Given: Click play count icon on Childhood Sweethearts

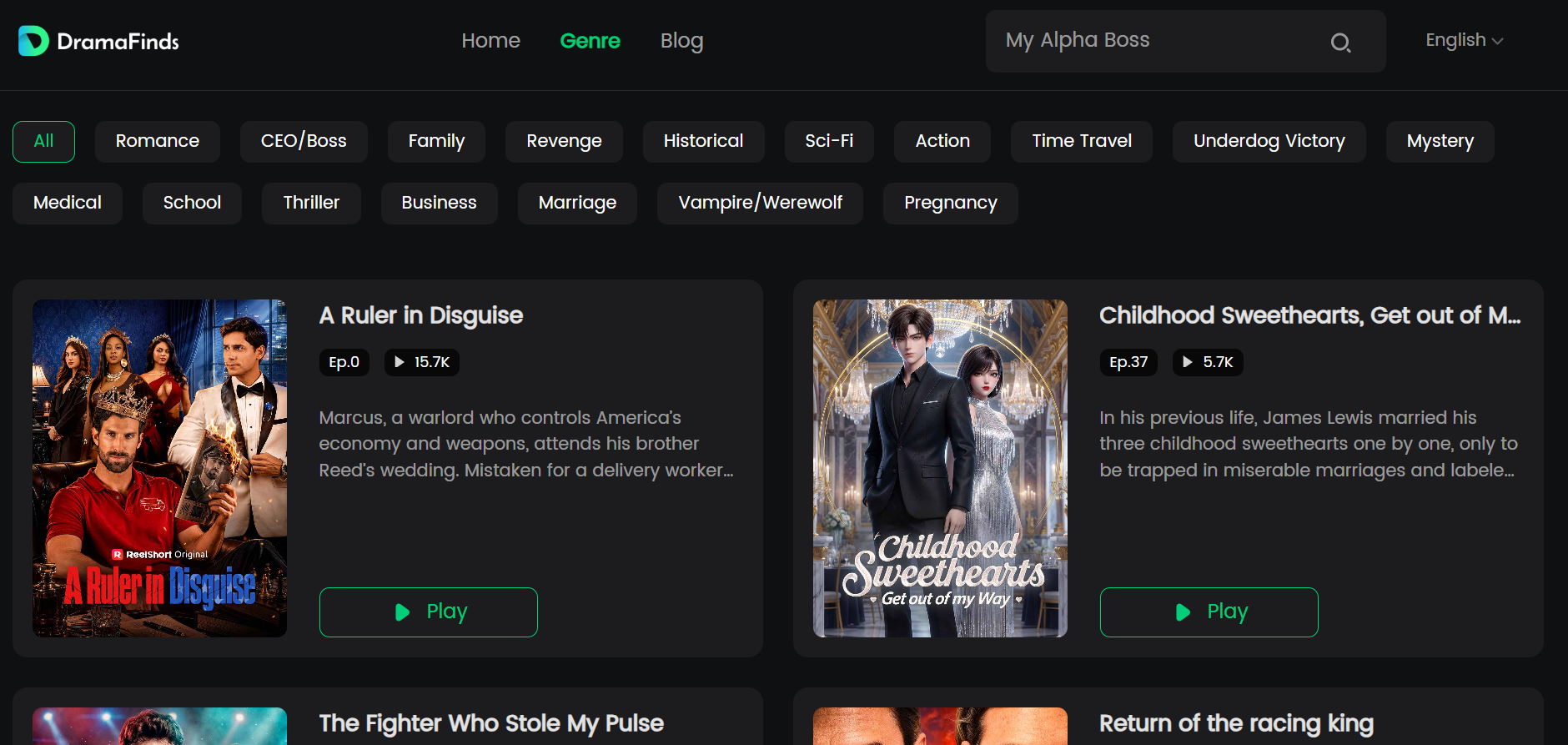Looking at the screenshot, I should (1188, 362).
